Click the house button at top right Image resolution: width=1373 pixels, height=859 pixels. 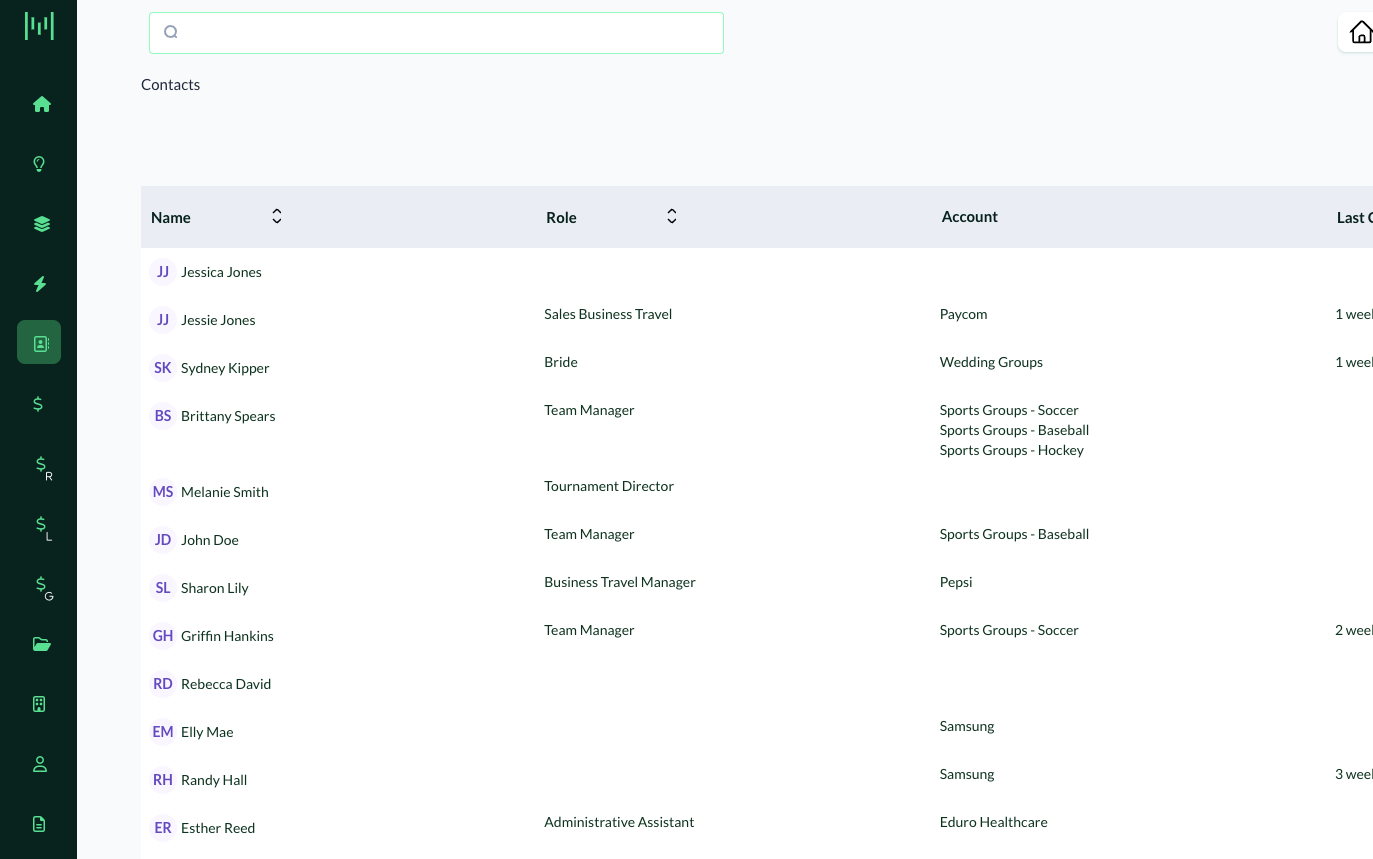click(x=1360, y=32)
